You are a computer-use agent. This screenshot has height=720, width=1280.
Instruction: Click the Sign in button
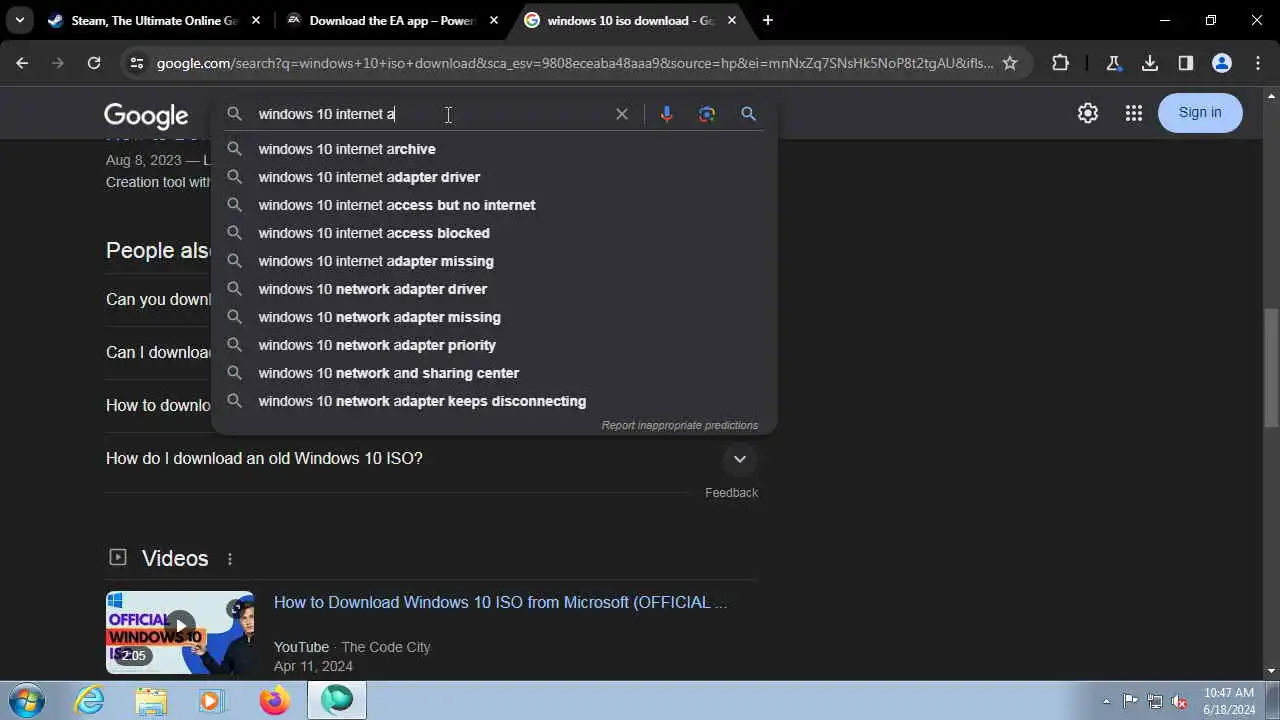point(1200,112)
